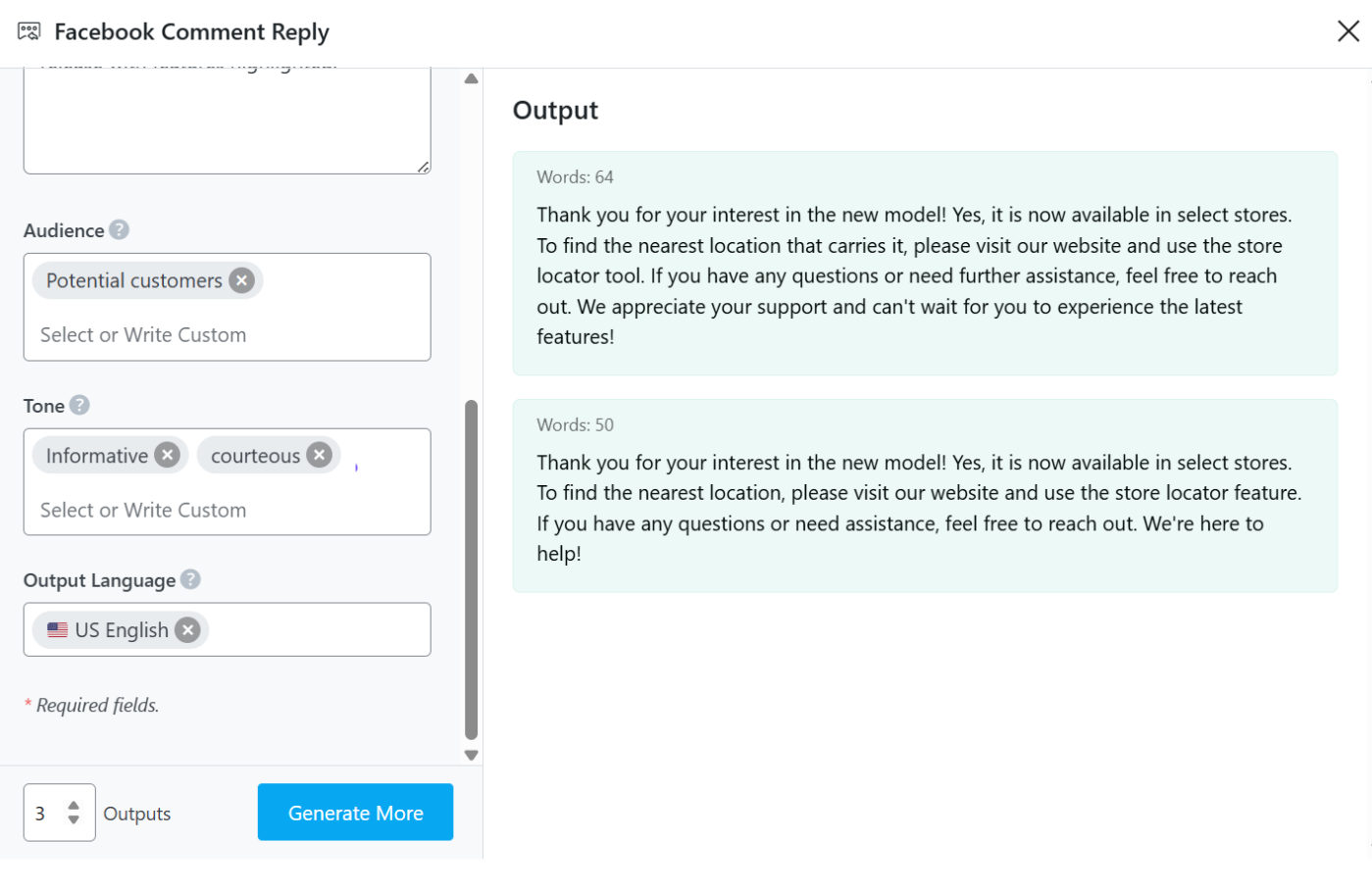
Task: Click the form panel scrollbar thumb
Action: pyautogui.click(x=471, y=569)
